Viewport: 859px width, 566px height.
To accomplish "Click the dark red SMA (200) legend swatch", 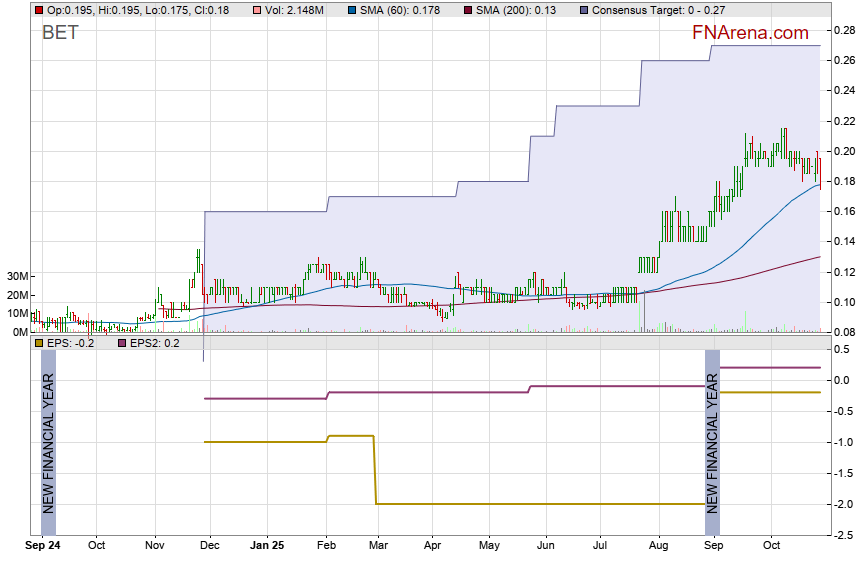I will click(465, 10).
